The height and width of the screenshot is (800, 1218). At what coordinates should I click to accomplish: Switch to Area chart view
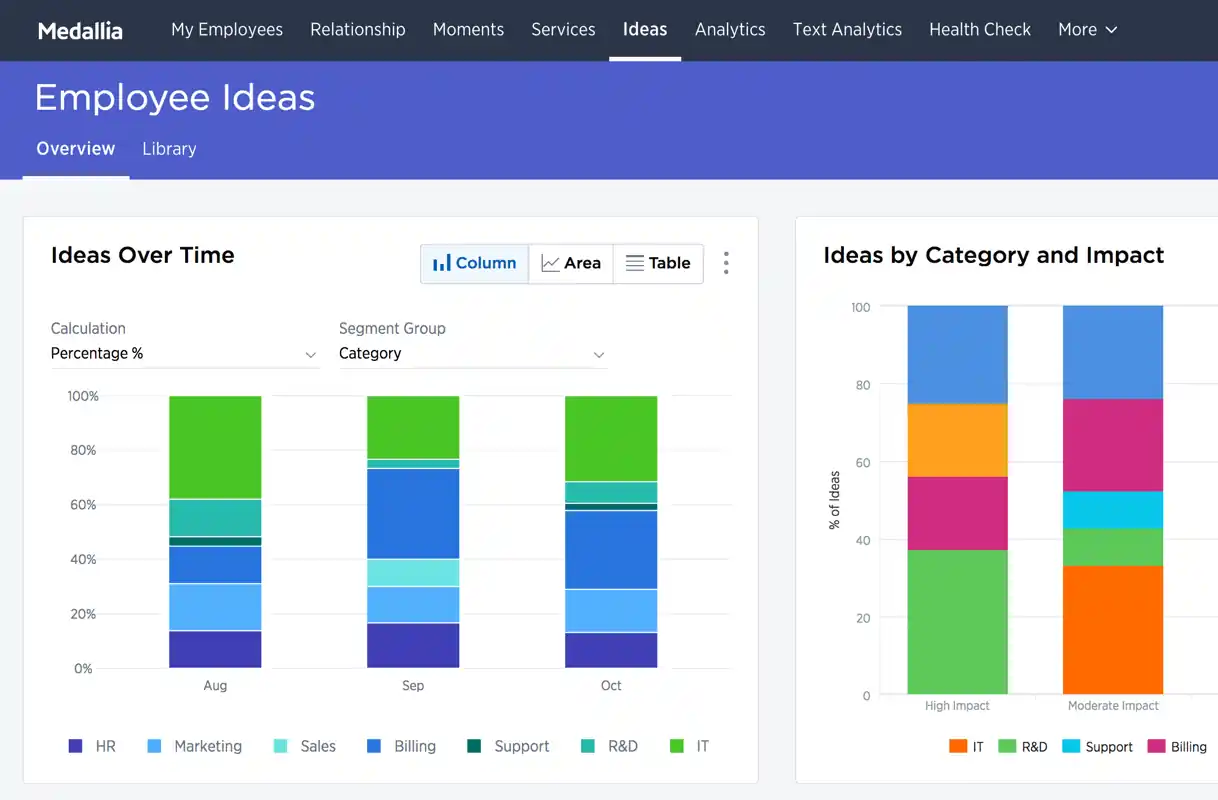pos(570,263)
